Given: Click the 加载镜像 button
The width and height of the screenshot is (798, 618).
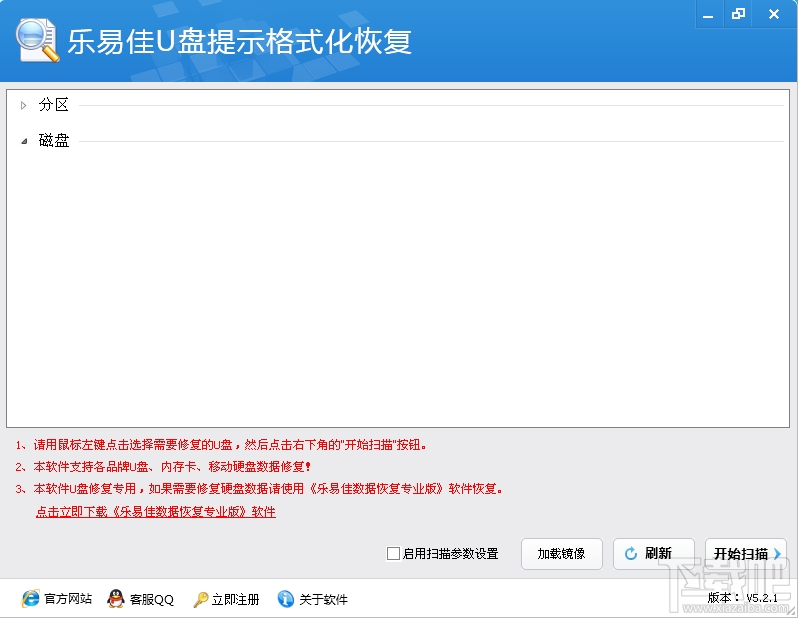Looking at the screenshot, I should [x=562, y=553].
